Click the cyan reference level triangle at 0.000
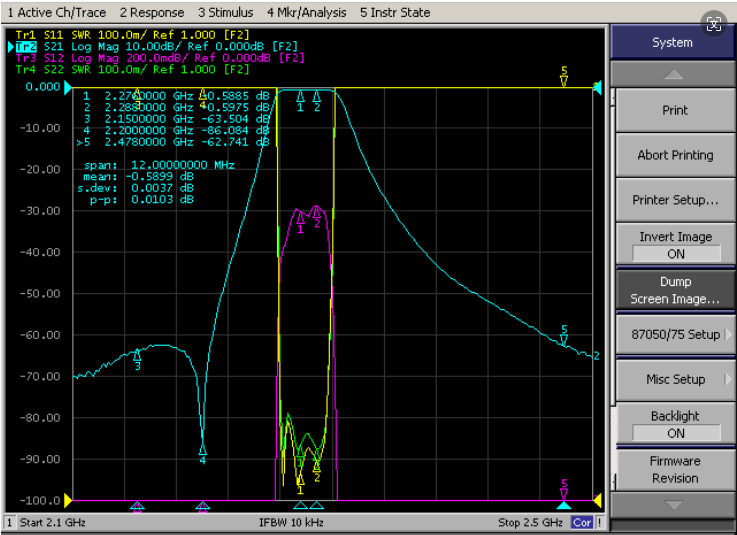 69,87
